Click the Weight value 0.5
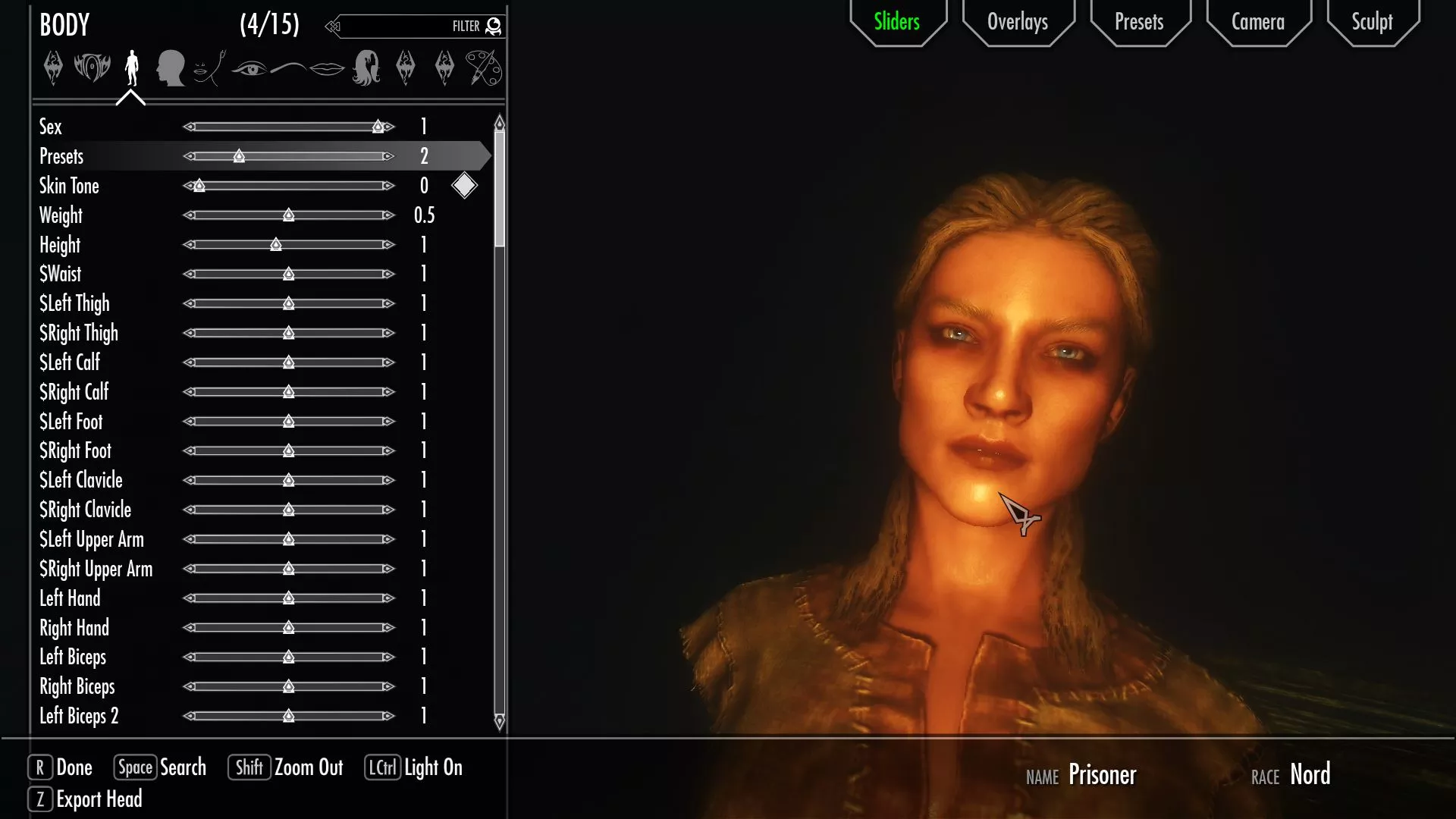This screenshot has width=1456, height=819. [x=424, y=215]
